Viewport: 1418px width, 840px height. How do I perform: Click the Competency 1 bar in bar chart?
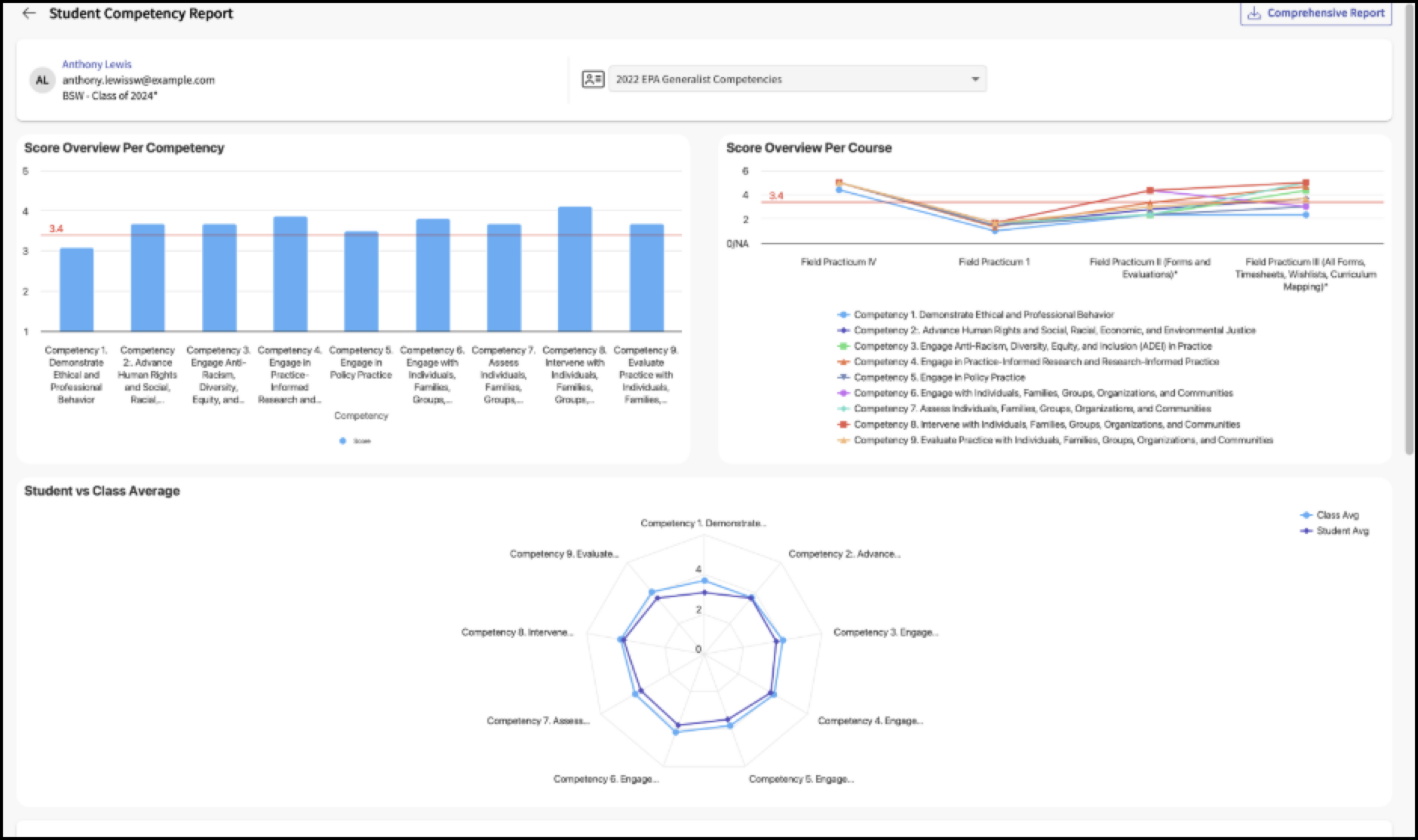(76, 290)
